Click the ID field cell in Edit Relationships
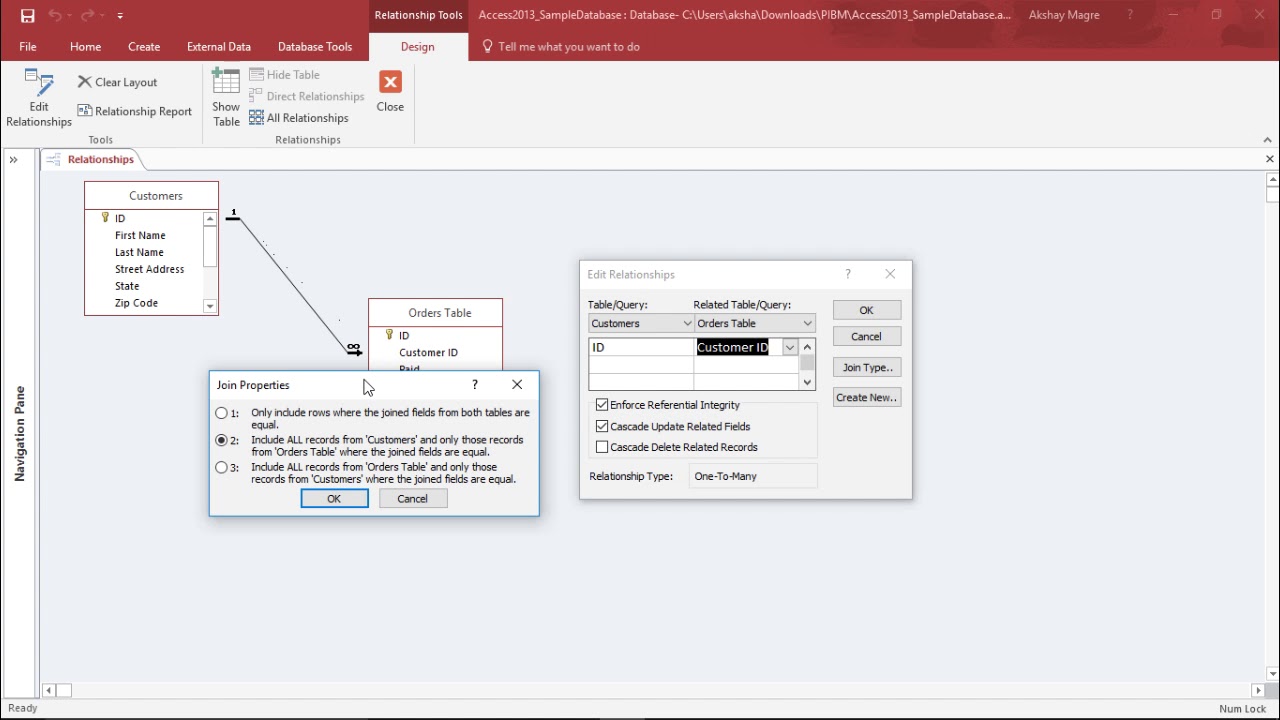 click(641, 347)
